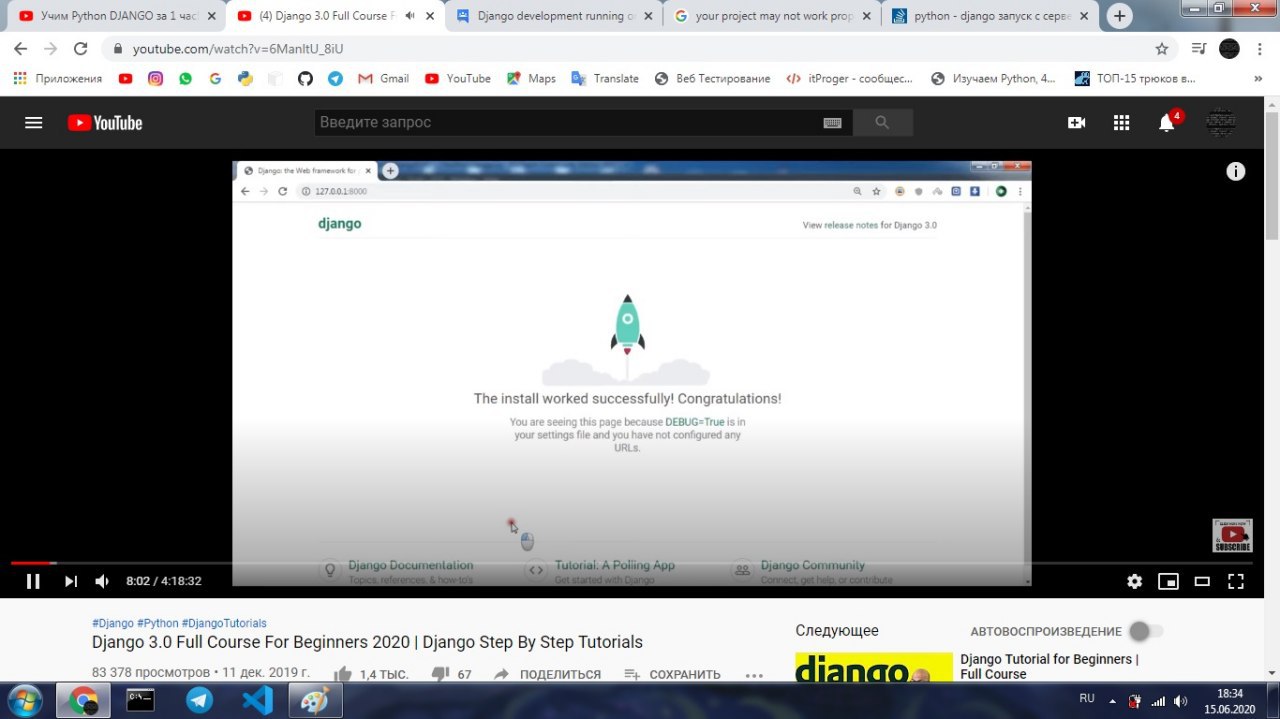Open the Gmail bookmark
1280x719 pixels.
pos(383,78)
